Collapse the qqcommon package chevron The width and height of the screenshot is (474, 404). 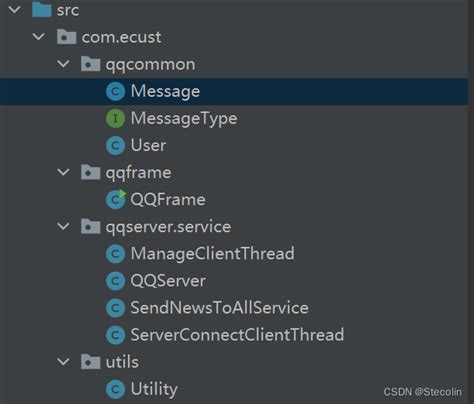tap(63, 63)
